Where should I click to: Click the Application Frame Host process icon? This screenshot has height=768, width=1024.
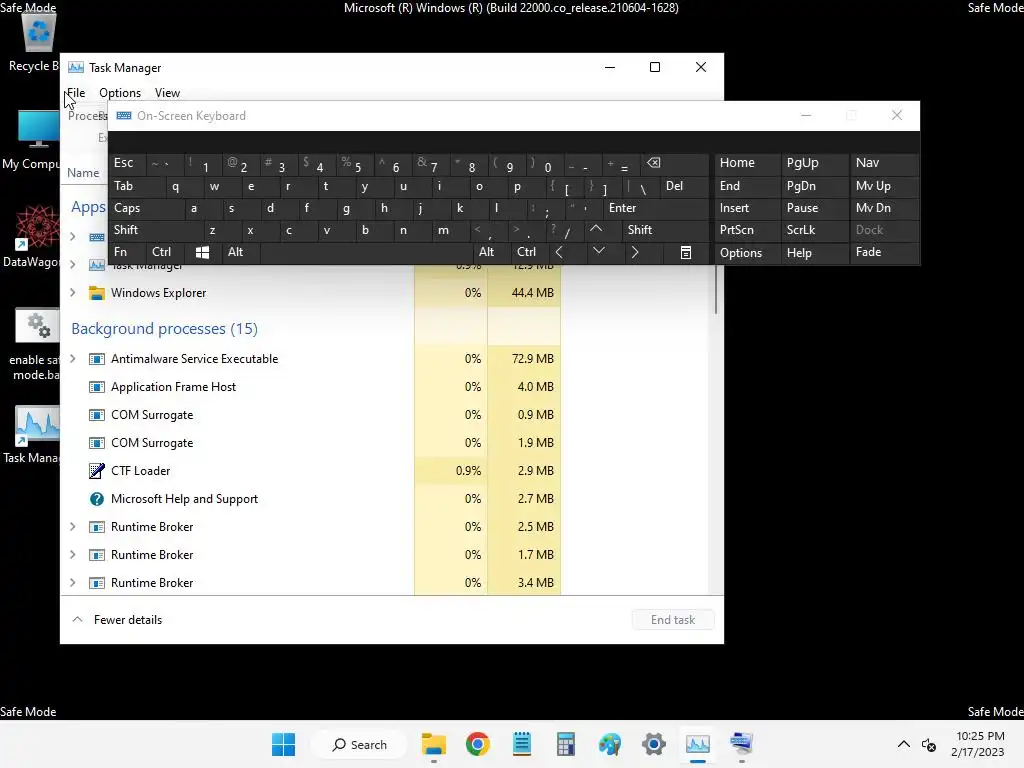point(97,387)
